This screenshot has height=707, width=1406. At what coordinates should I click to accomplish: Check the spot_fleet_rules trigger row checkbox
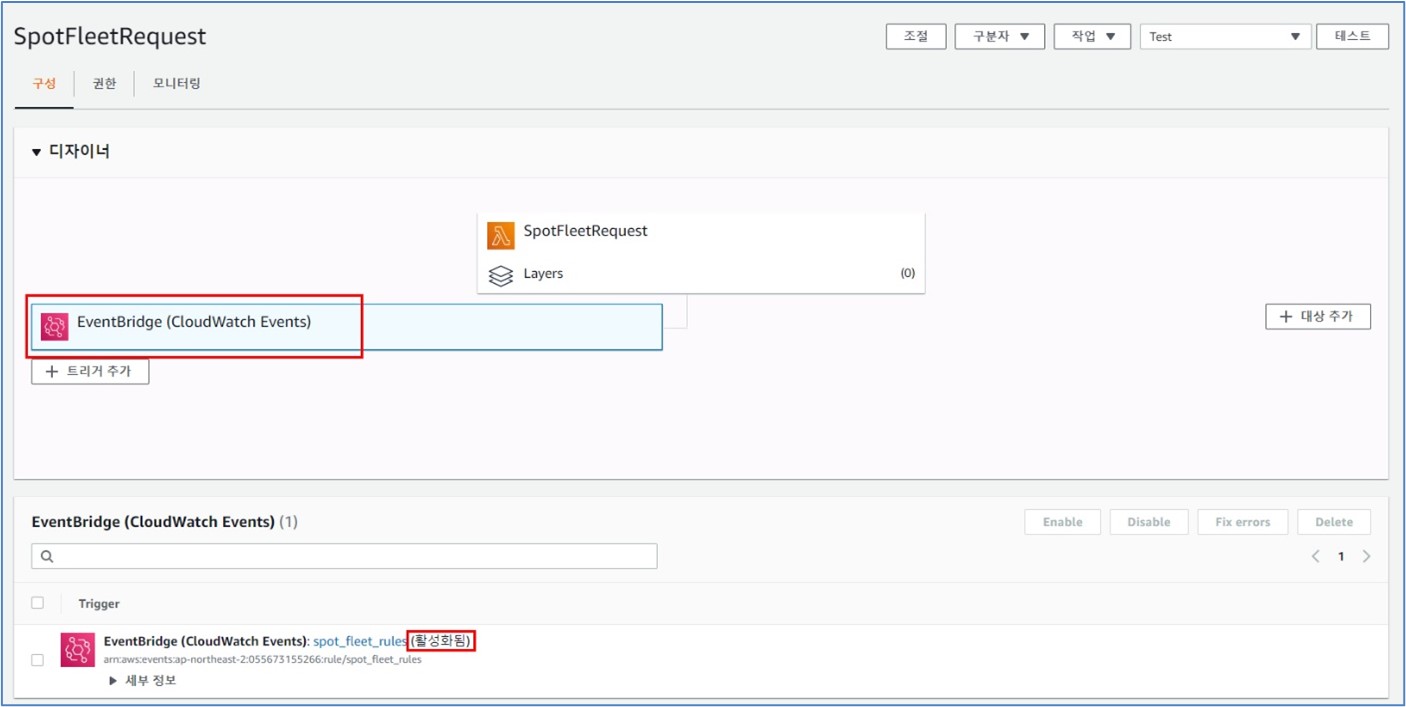(x=38, y=660)
